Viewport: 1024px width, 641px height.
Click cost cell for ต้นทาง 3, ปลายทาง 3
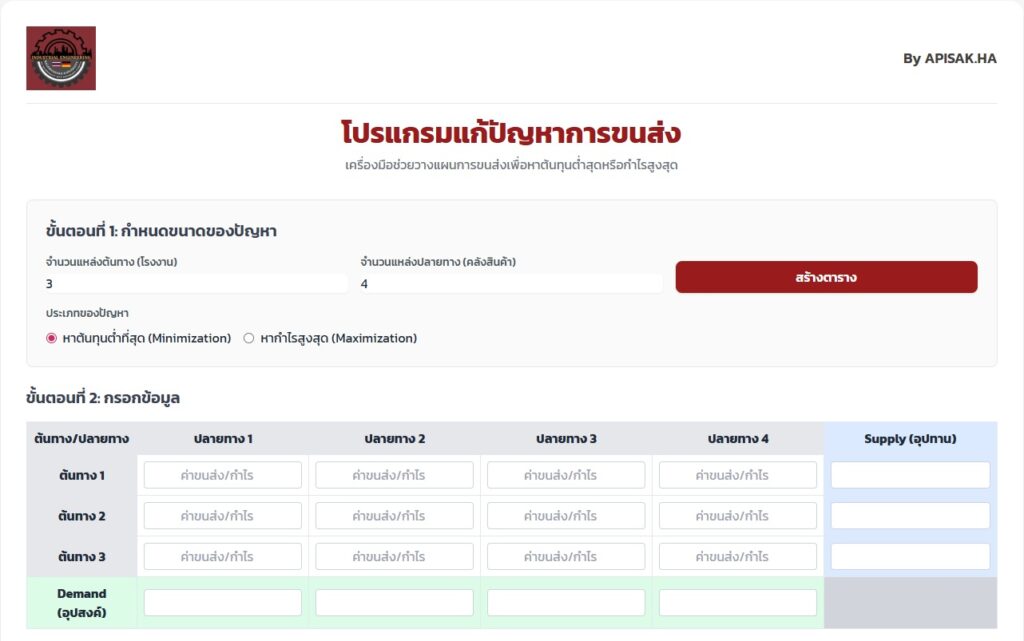pos(566,557)
